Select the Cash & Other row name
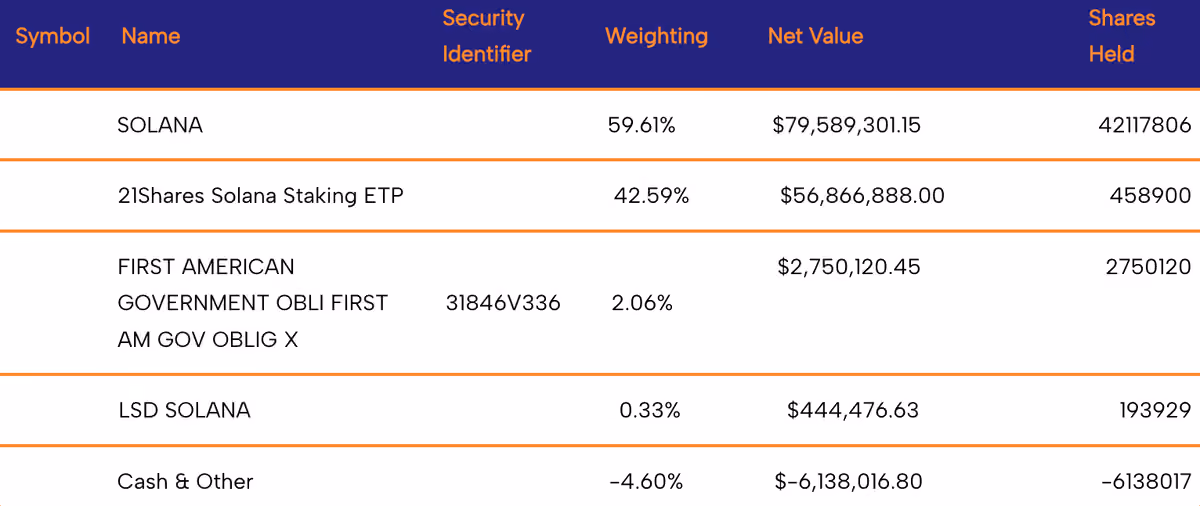The image size is (1200, 506). click(185, 482)
